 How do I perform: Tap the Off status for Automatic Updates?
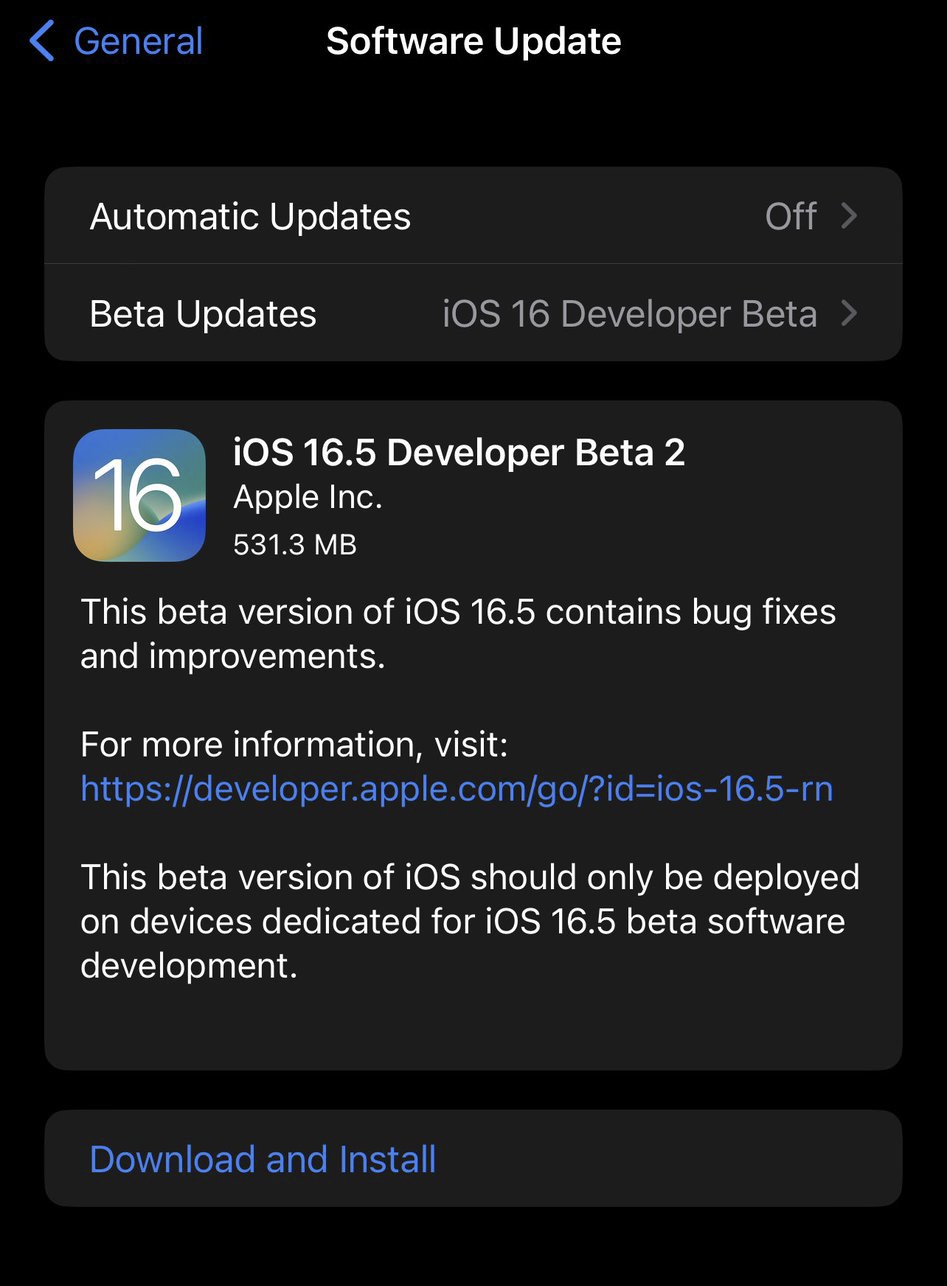(x=791, y=216)
